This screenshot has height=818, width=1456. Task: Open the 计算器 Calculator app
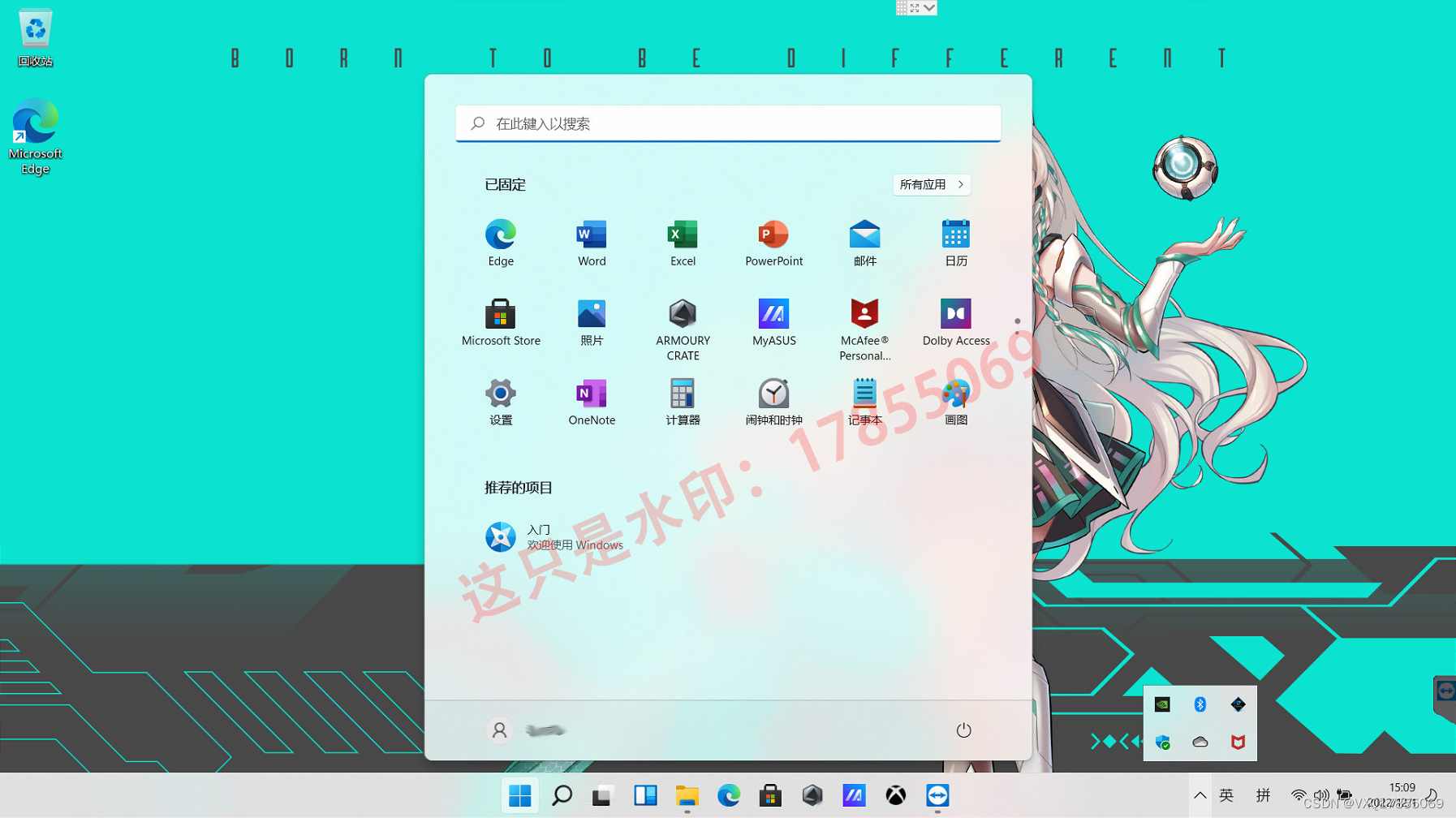pyautogui.click(x=683, y=402)
